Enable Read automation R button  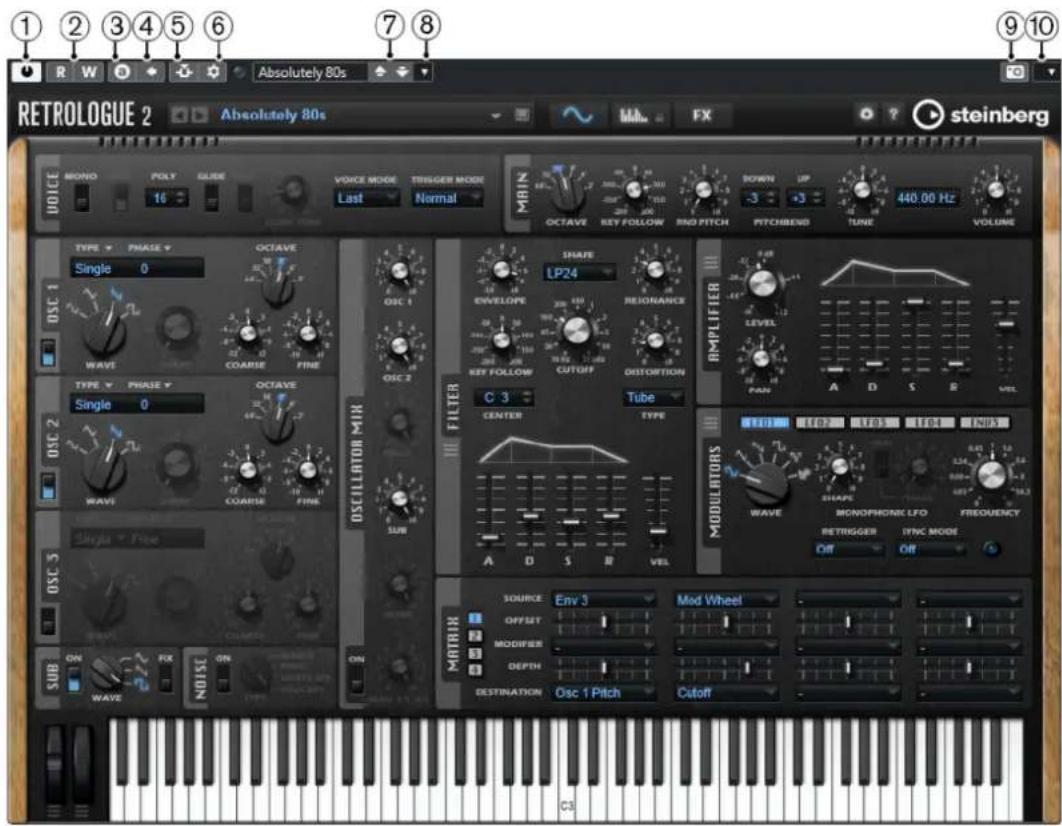(61, 72)
